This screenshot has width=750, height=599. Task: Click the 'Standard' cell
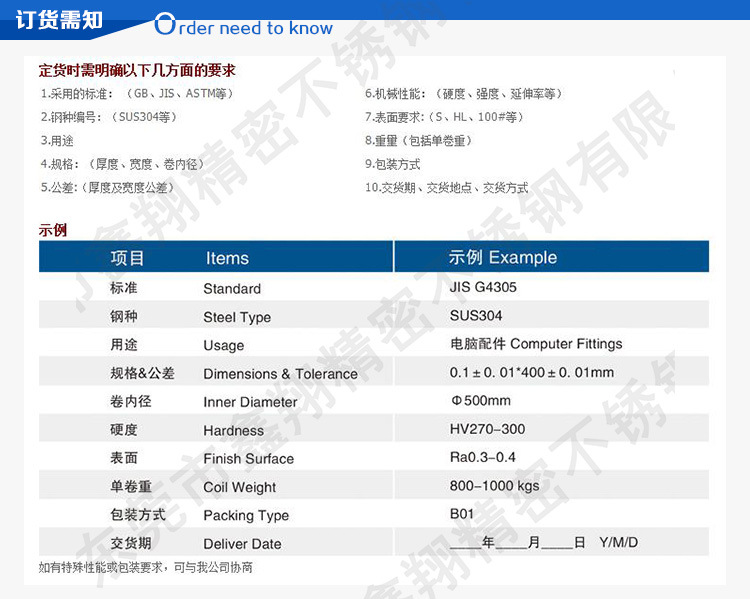click(x=232, y=288)
